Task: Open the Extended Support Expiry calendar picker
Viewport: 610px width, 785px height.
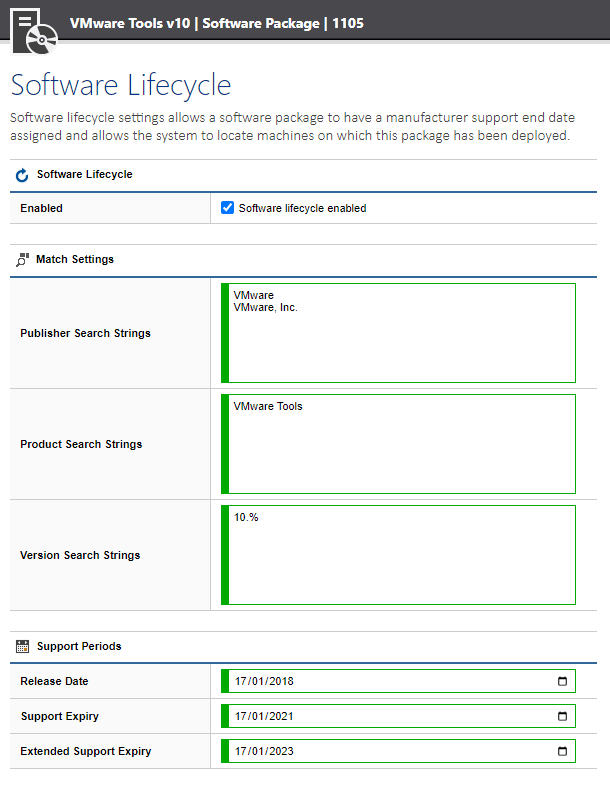Action: [562, 752]
